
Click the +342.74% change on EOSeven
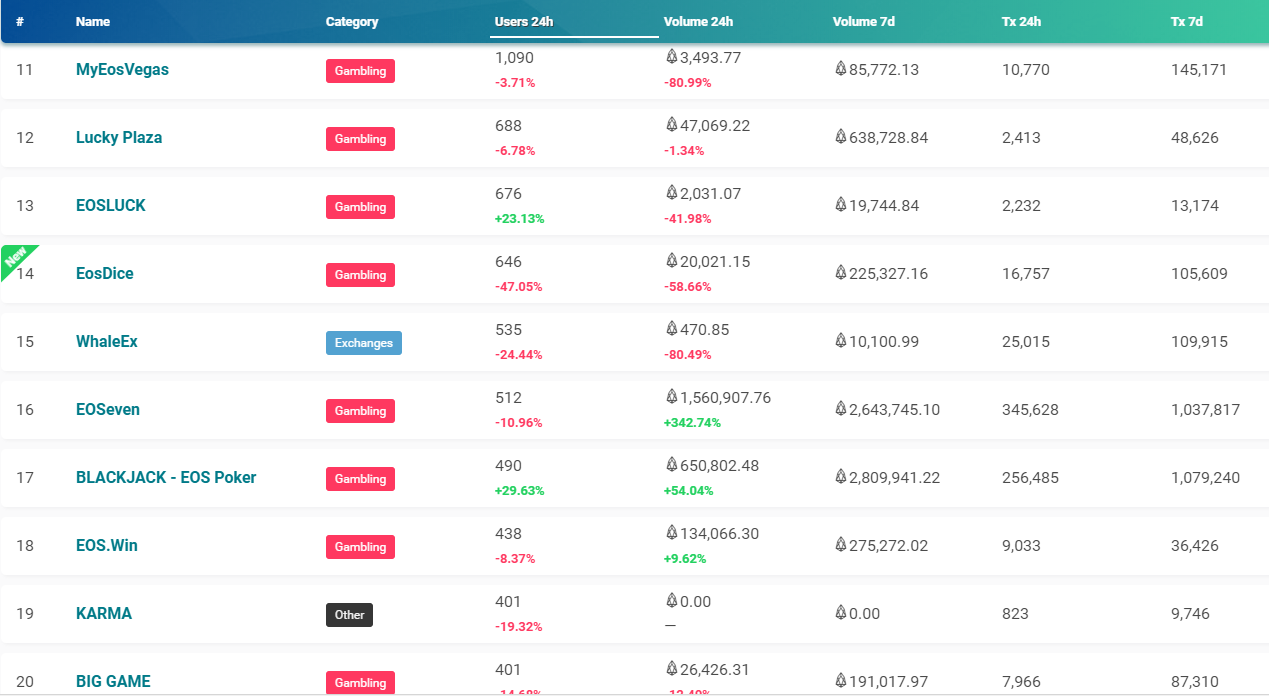[x=692, y=423]
